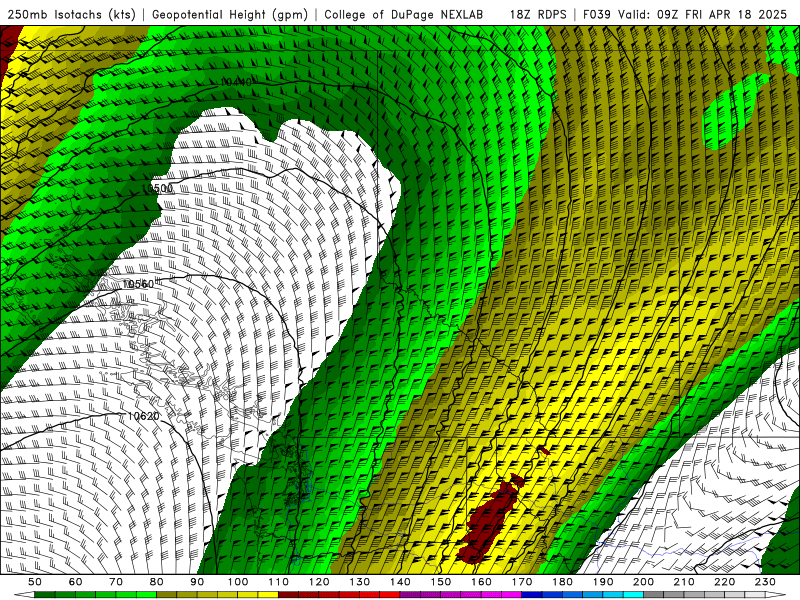Click the 60 knots color bar label
Screen dimensions: 800x600
(76, 582)
